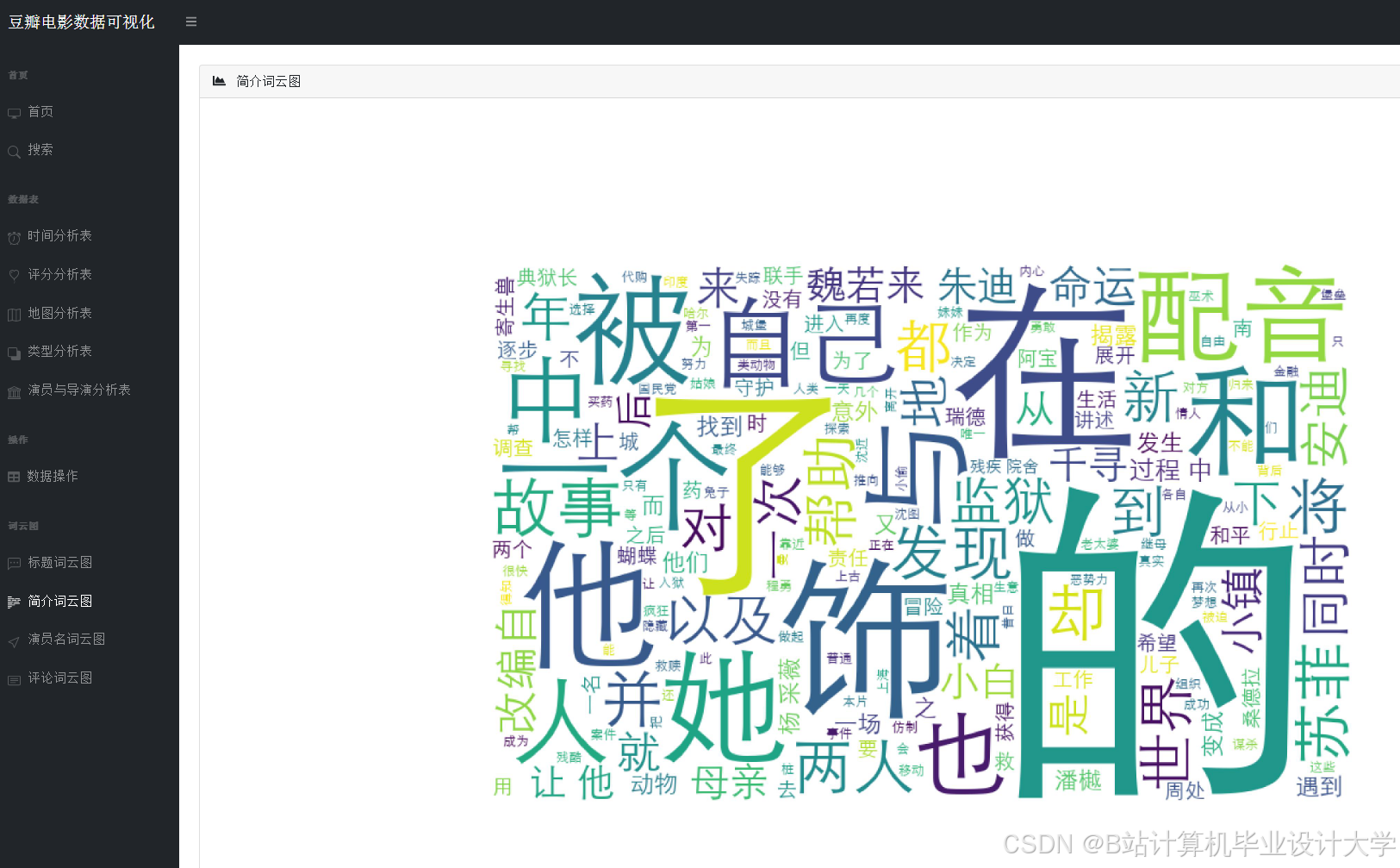Click the 数据表 section label
The height and width of the screenshot is (868, 1400).
coord(23,199)
